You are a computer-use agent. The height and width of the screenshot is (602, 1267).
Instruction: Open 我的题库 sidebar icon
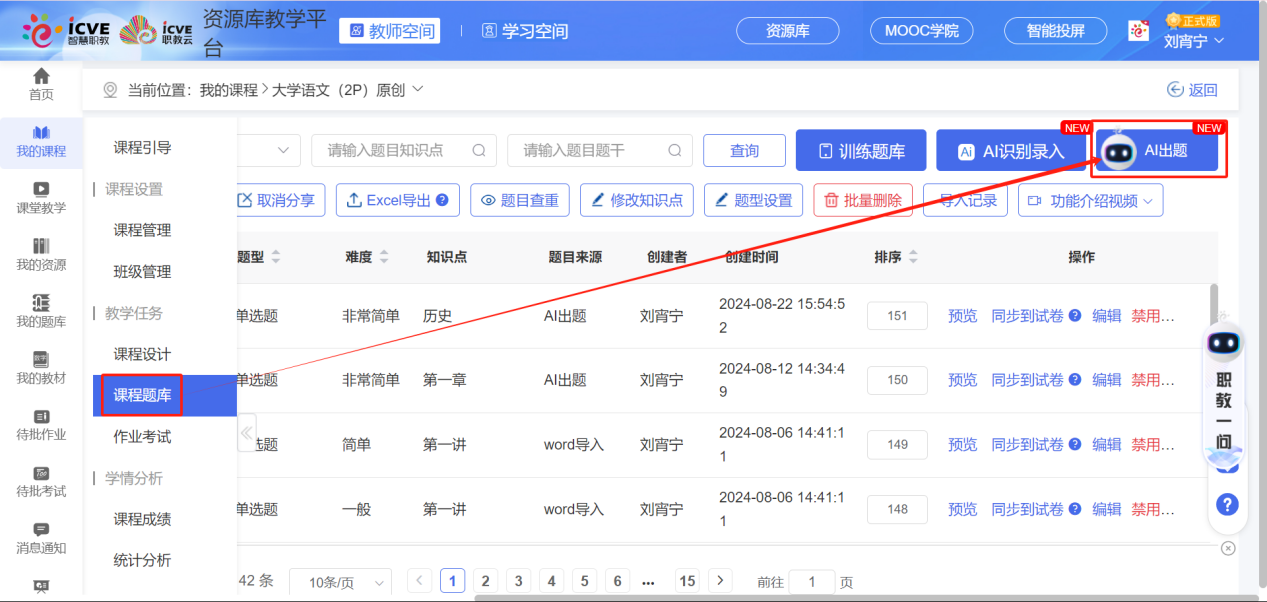41,303
